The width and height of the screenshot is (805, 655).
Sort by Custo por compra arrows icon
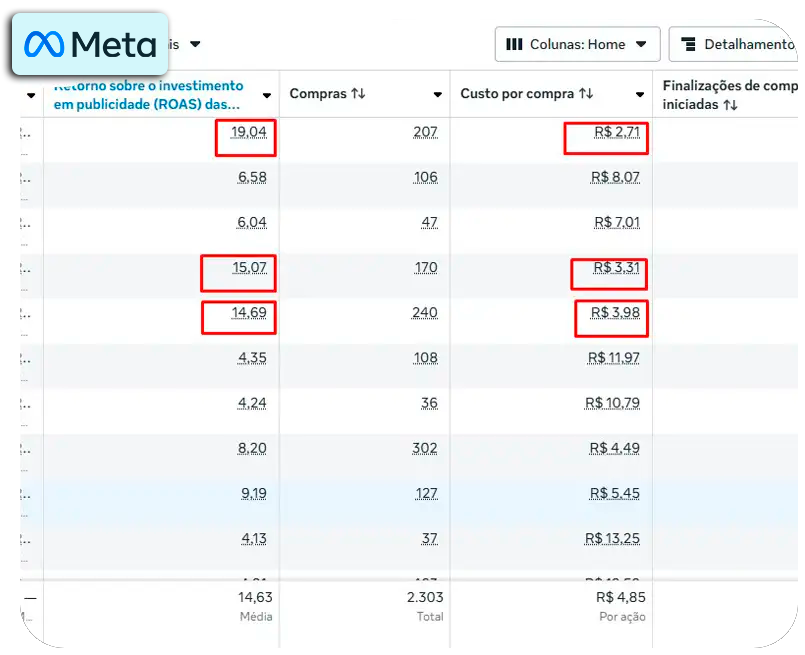click(586, 94)
